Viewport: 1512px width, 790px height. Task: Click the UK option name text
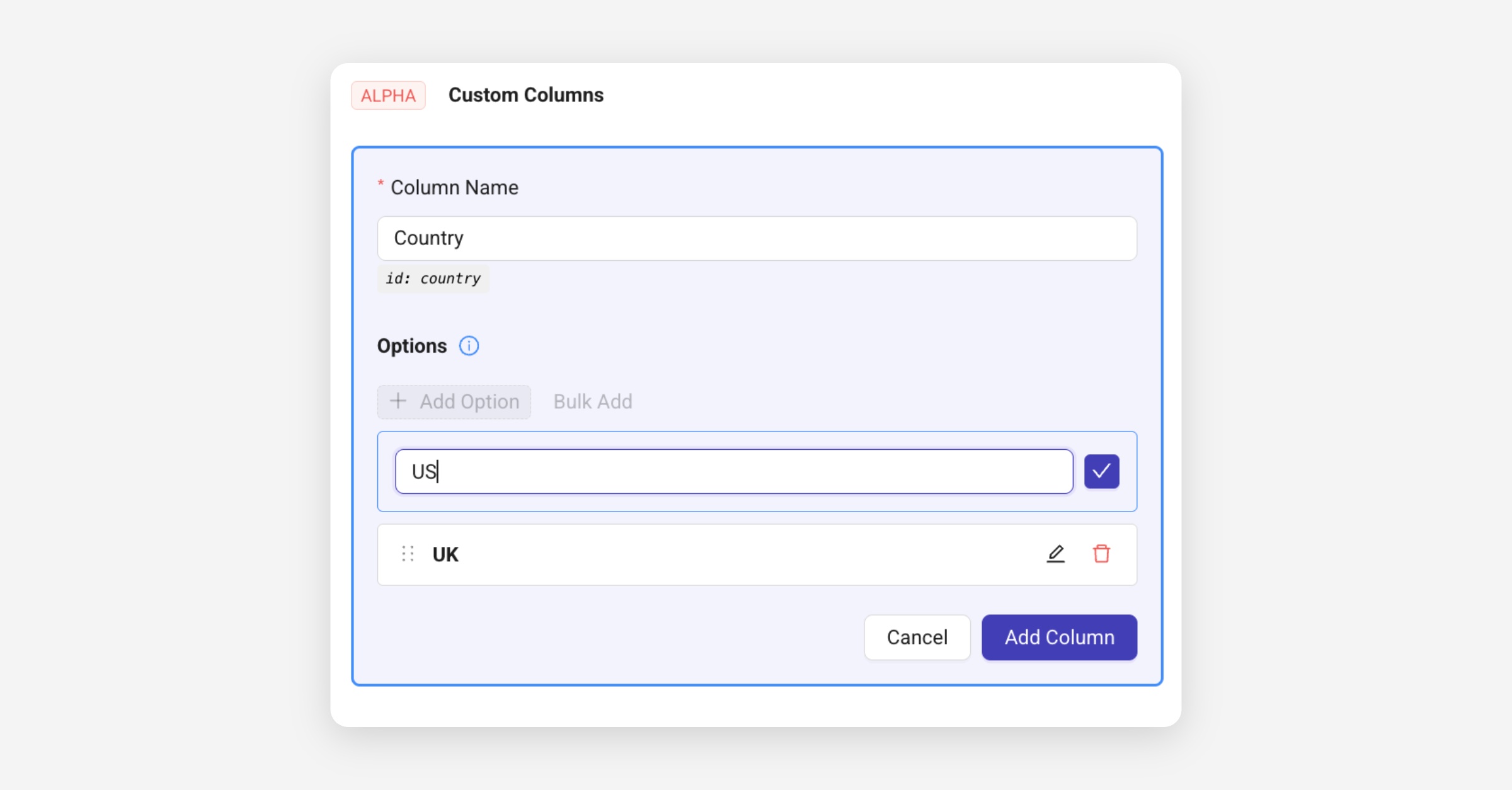[x=445, y=554]
